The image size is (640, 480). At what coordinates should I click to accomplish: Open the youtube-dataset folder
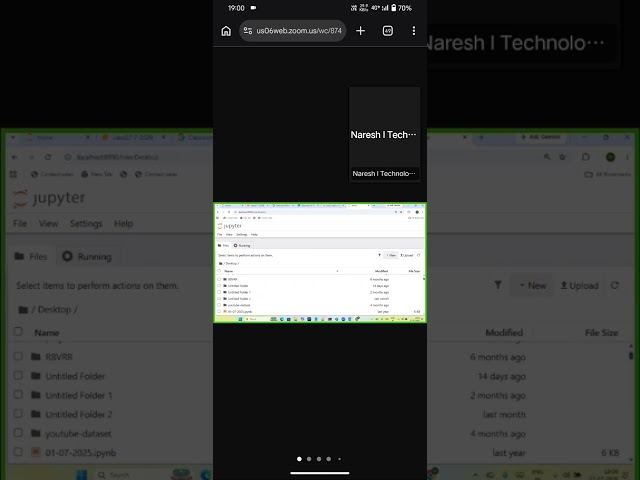78,433
